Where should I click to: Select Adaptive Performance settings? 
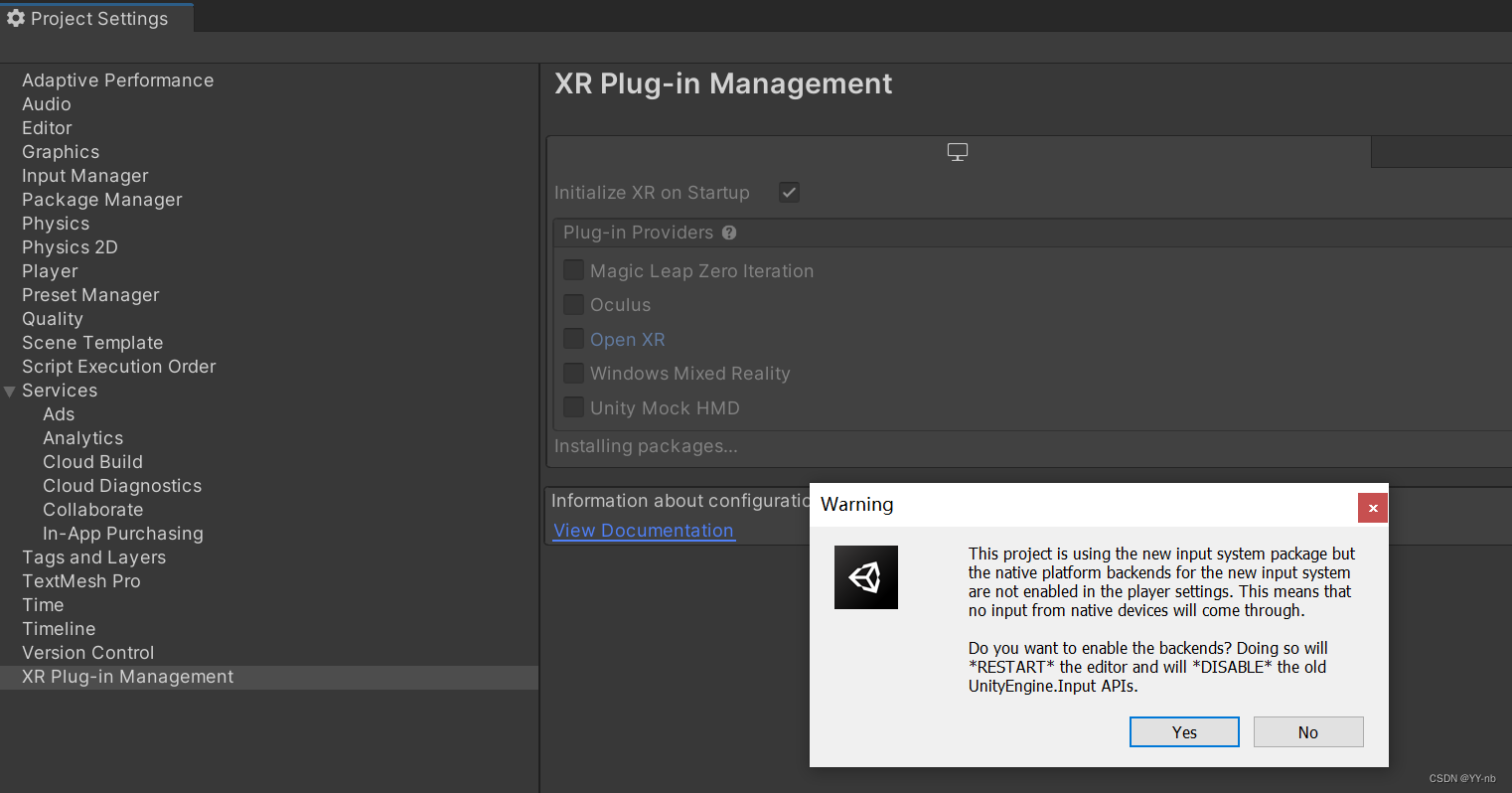(x=118, y=80)
